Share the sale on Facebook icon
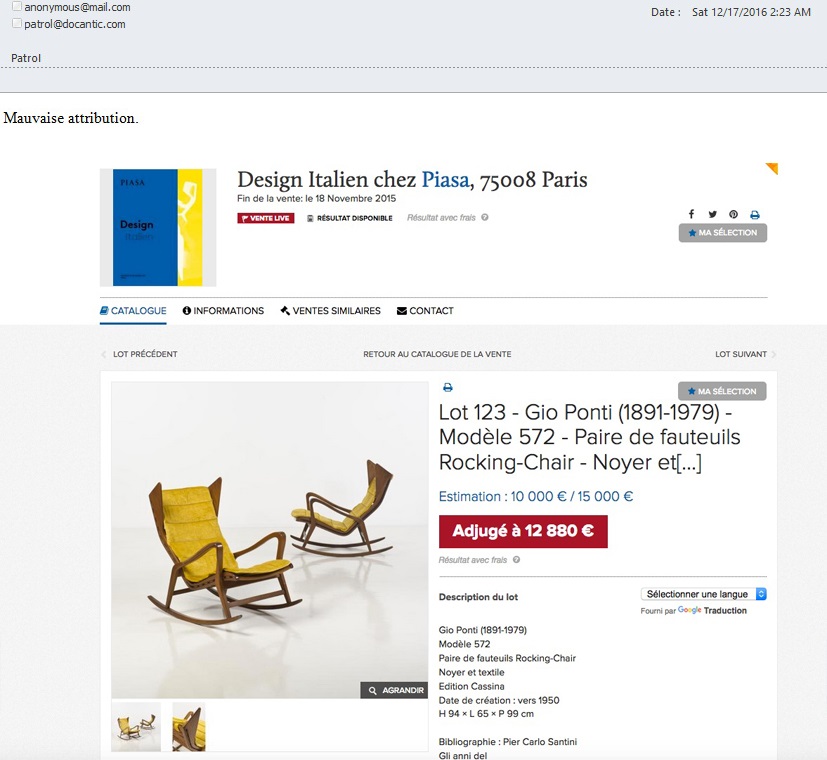827x760 pixels. (691, 214)
